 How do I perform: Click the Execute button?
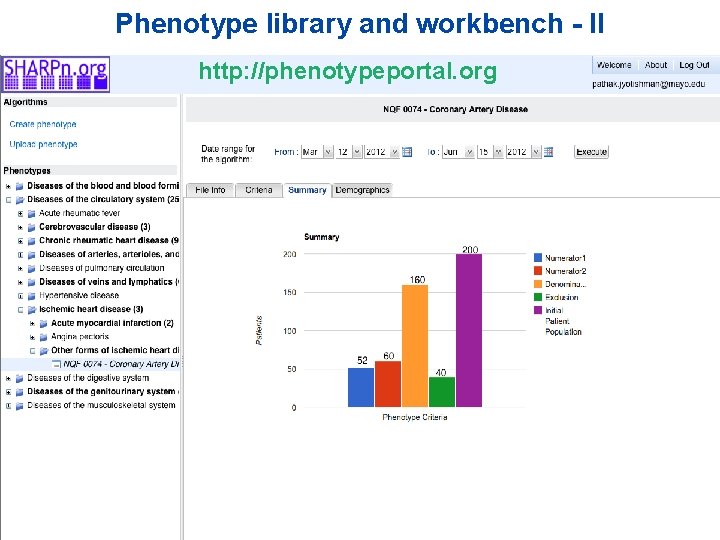coord(591,152)
